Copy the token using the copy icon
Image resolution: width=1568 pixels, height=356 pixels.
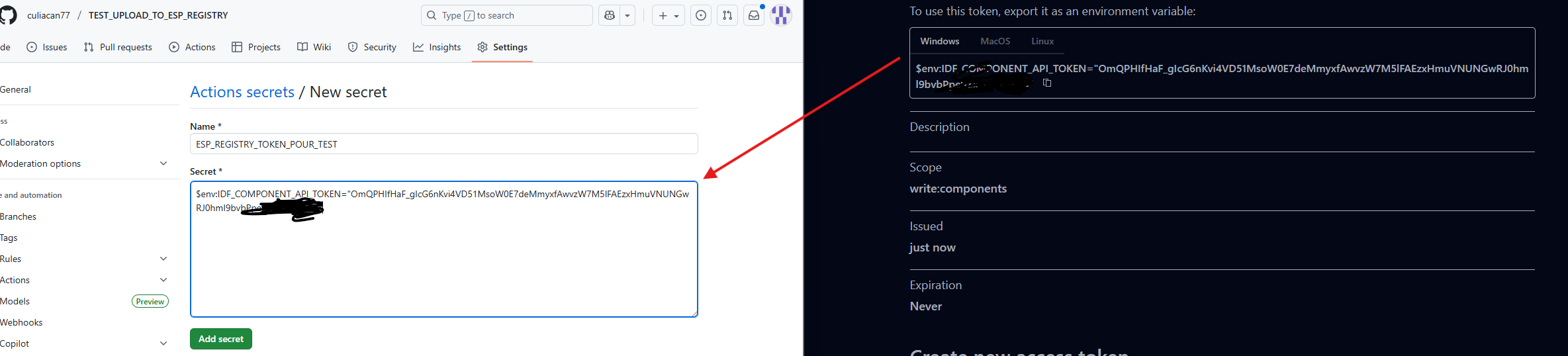tap(1047, 83)
